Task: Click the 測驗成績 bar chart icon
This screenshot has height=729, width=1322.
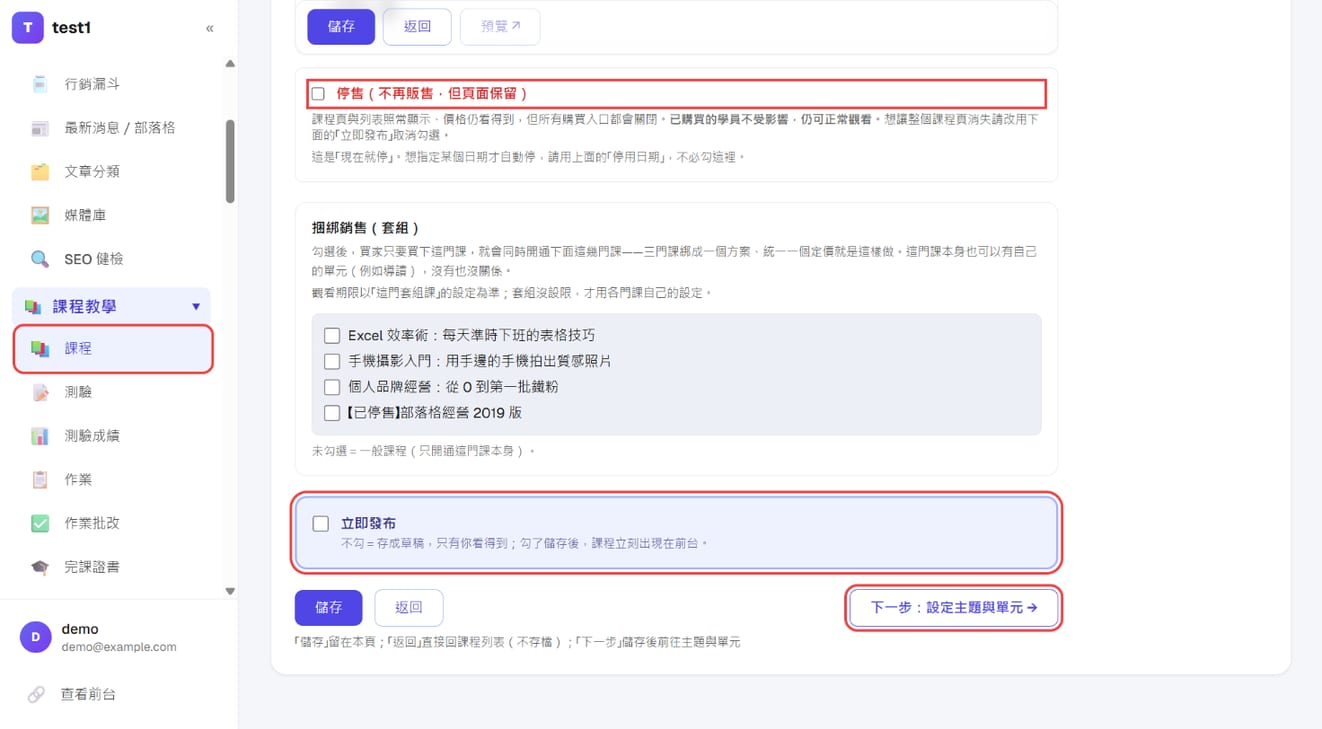Action: click(x=40, y=436)
